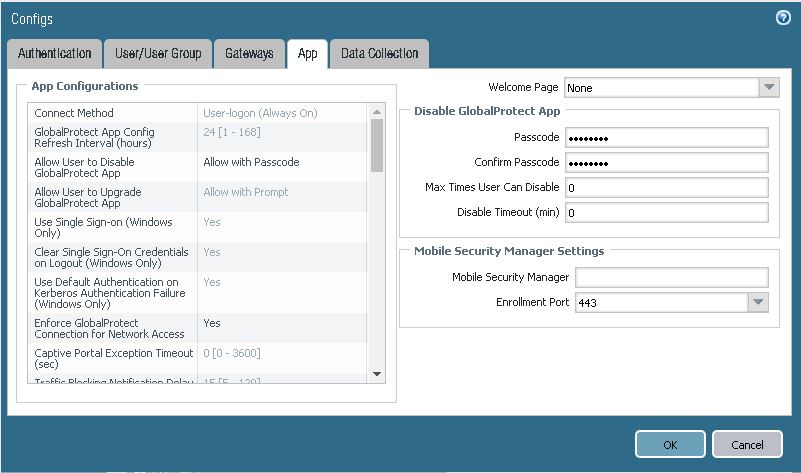Screen dimensions: 801x473
Task: Click Yes value for Clear Single Sign-On Credentials
Action: [x=212, y=252]
